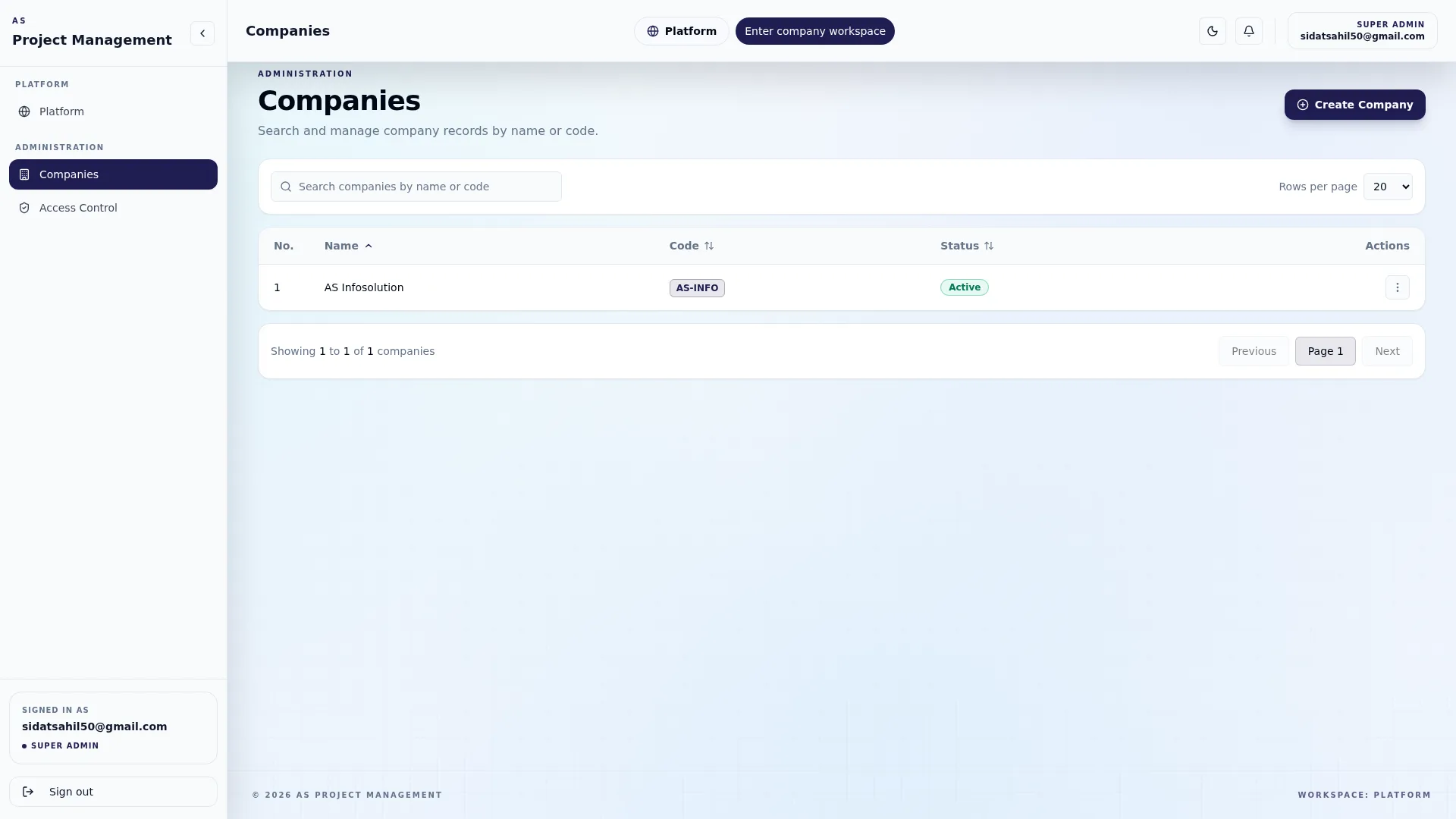Click the Actions column header
Viewport: 1456px width, 819px height.
[1387, 246]
